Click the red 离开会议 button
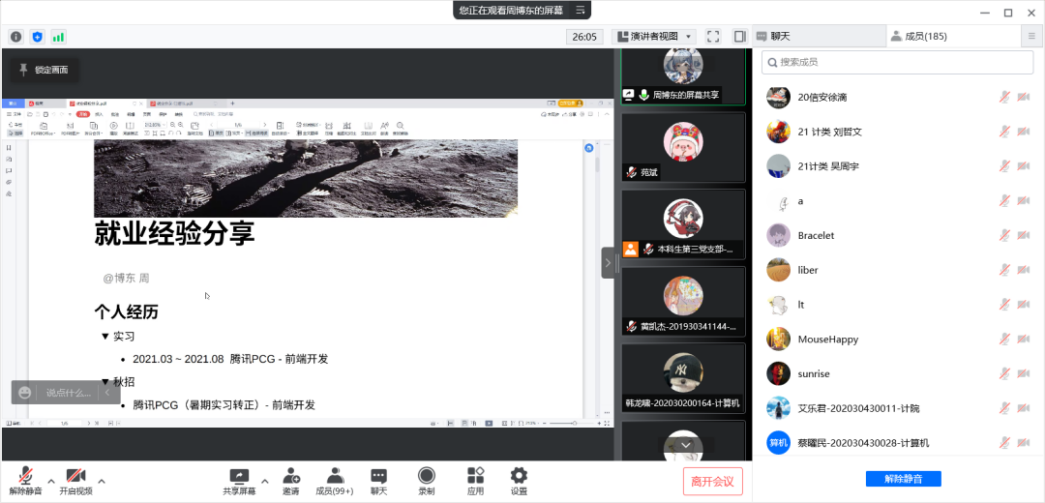 713,481
